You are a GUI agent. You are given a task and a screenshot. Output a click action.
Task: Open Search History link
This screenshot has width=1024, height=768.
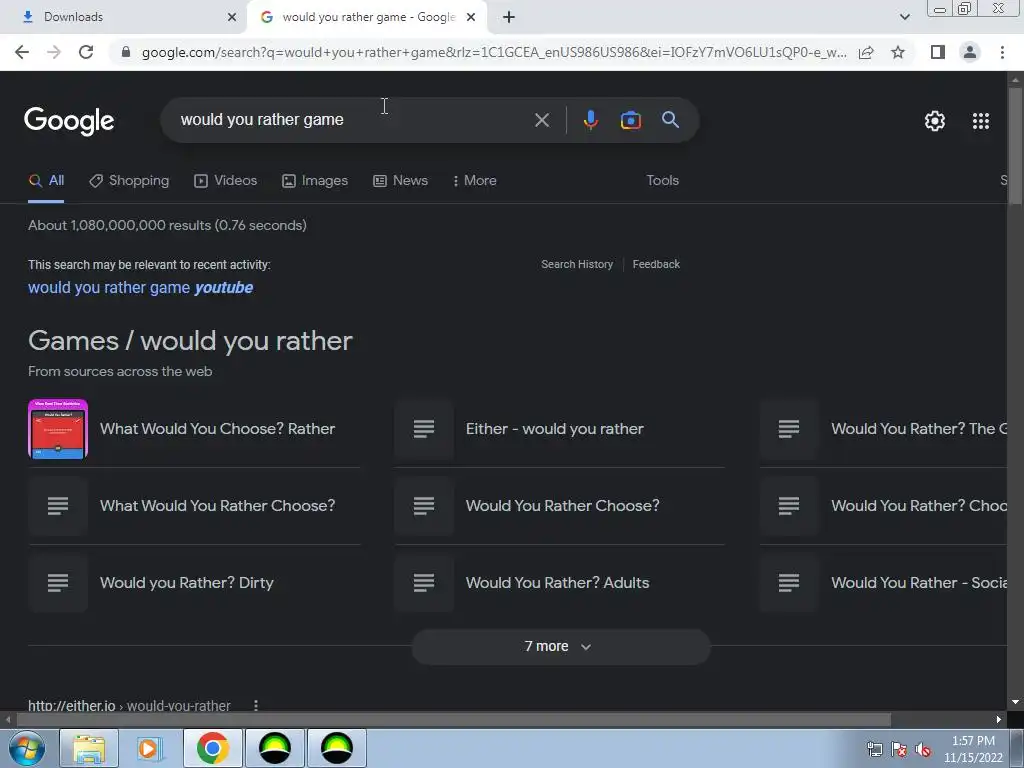click(x=577, y=264)
